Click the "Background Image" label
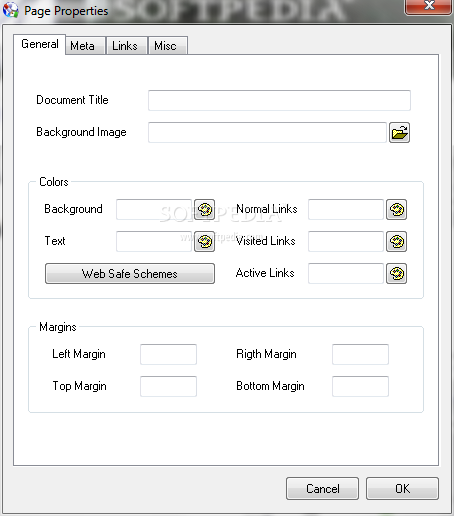 (81, 132)
